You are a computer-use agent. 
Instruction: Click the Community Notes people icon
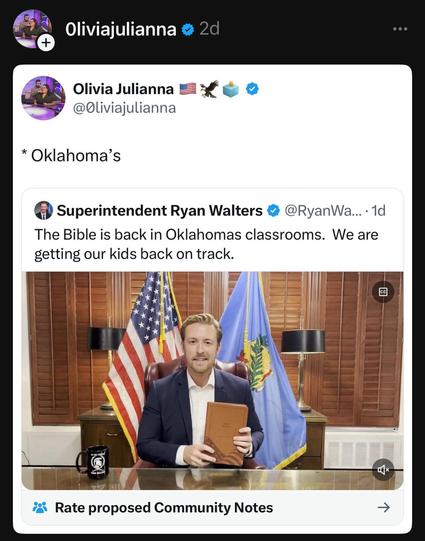pyautogui.click(x=40, y=507)
